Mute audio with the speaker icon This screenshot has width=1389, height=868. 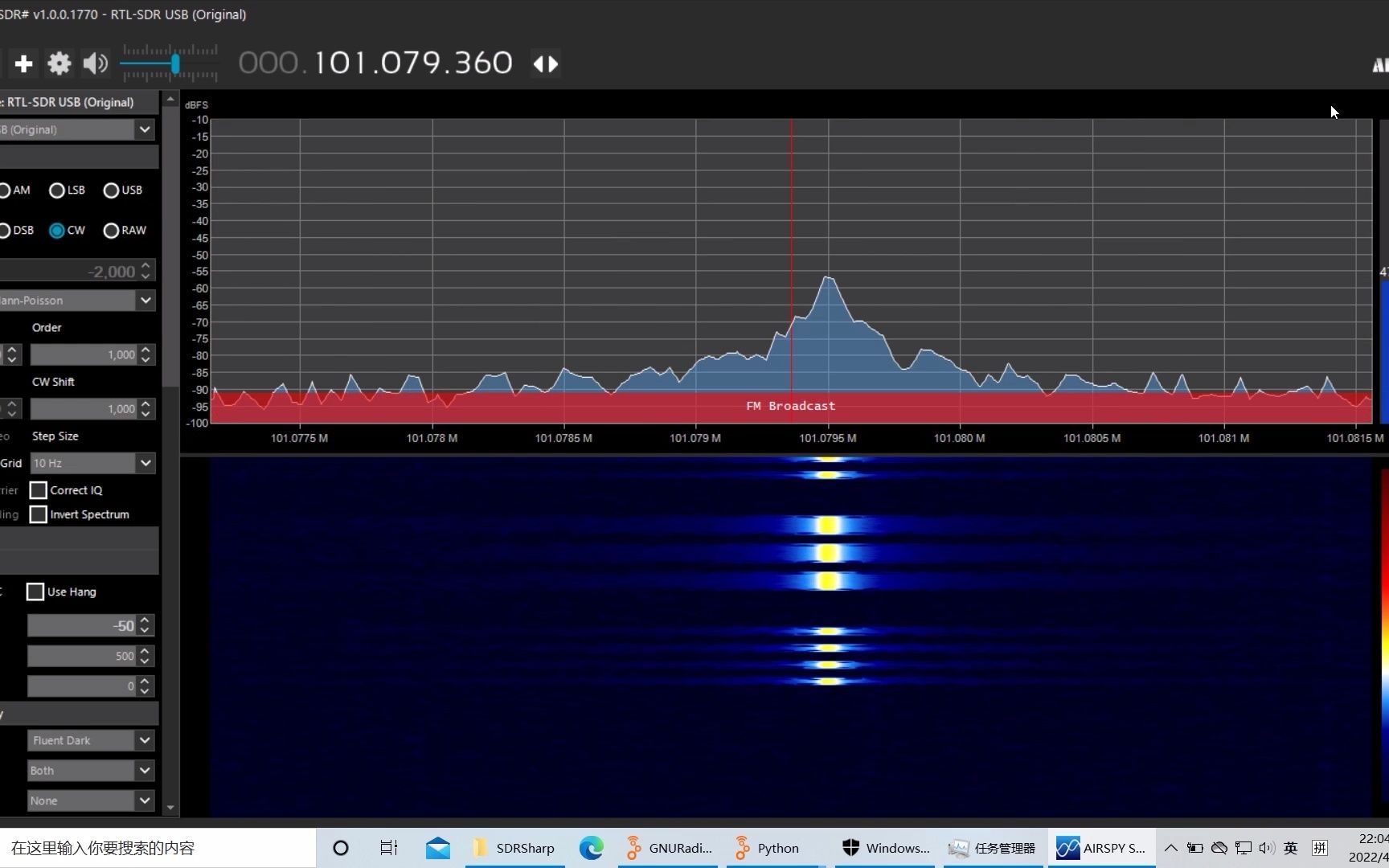(95, 63)
